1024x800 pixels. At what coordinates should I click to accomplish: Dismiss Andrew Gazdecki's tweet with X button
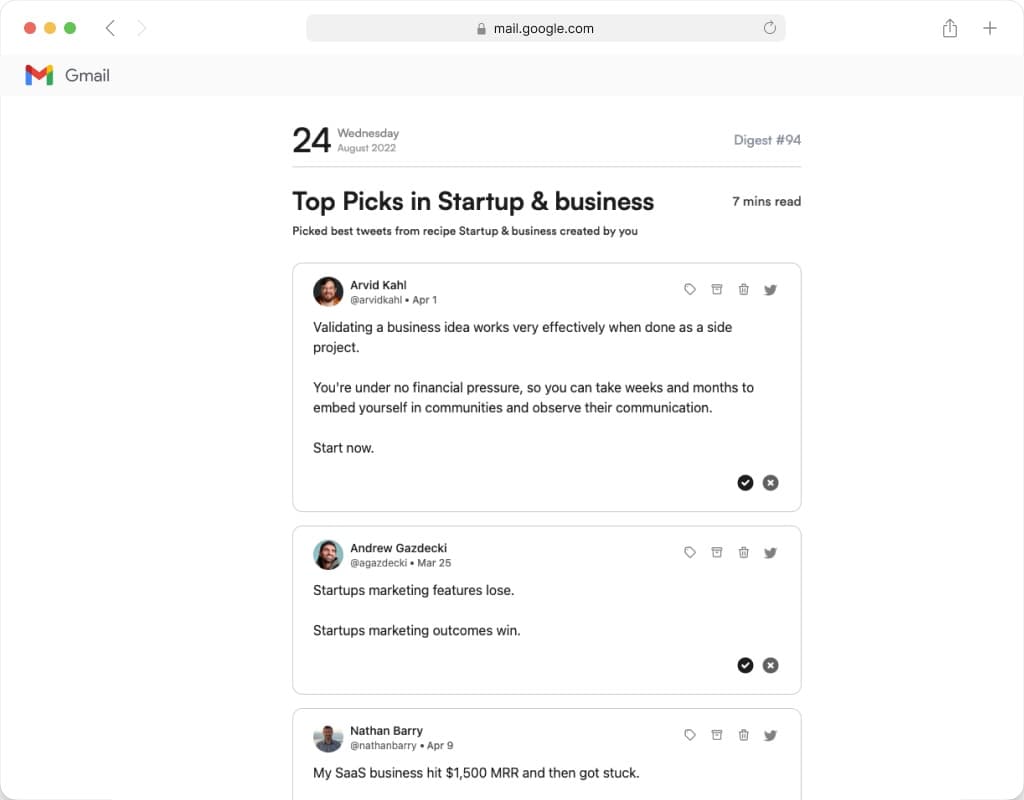point(770,665)
